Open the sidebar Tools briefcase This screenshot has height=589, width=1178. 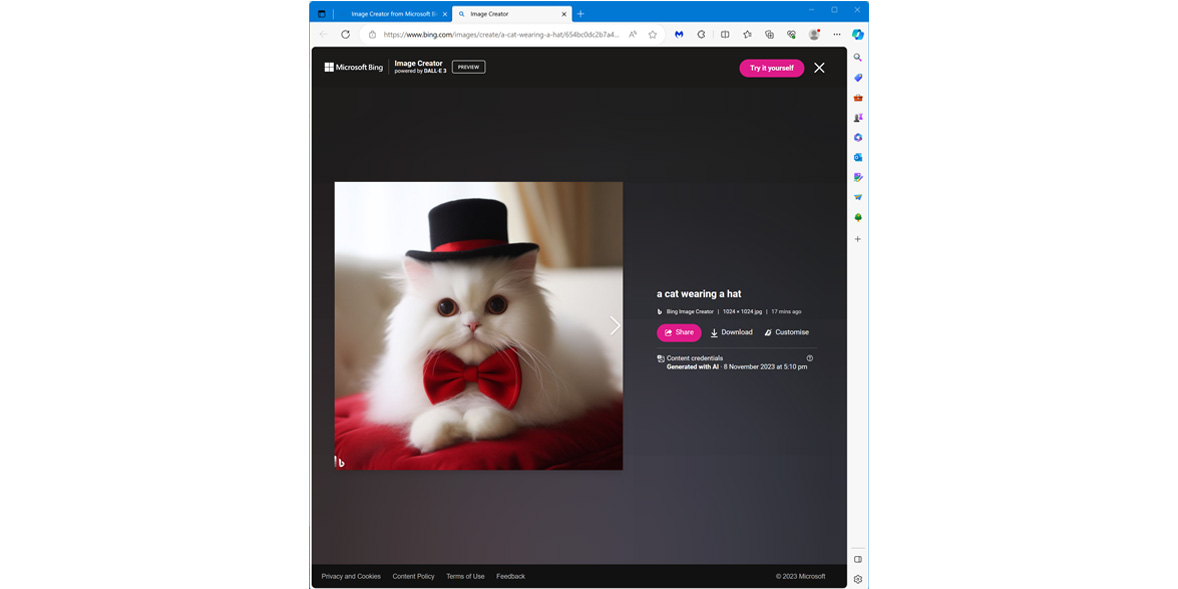[x=858, y=98]
